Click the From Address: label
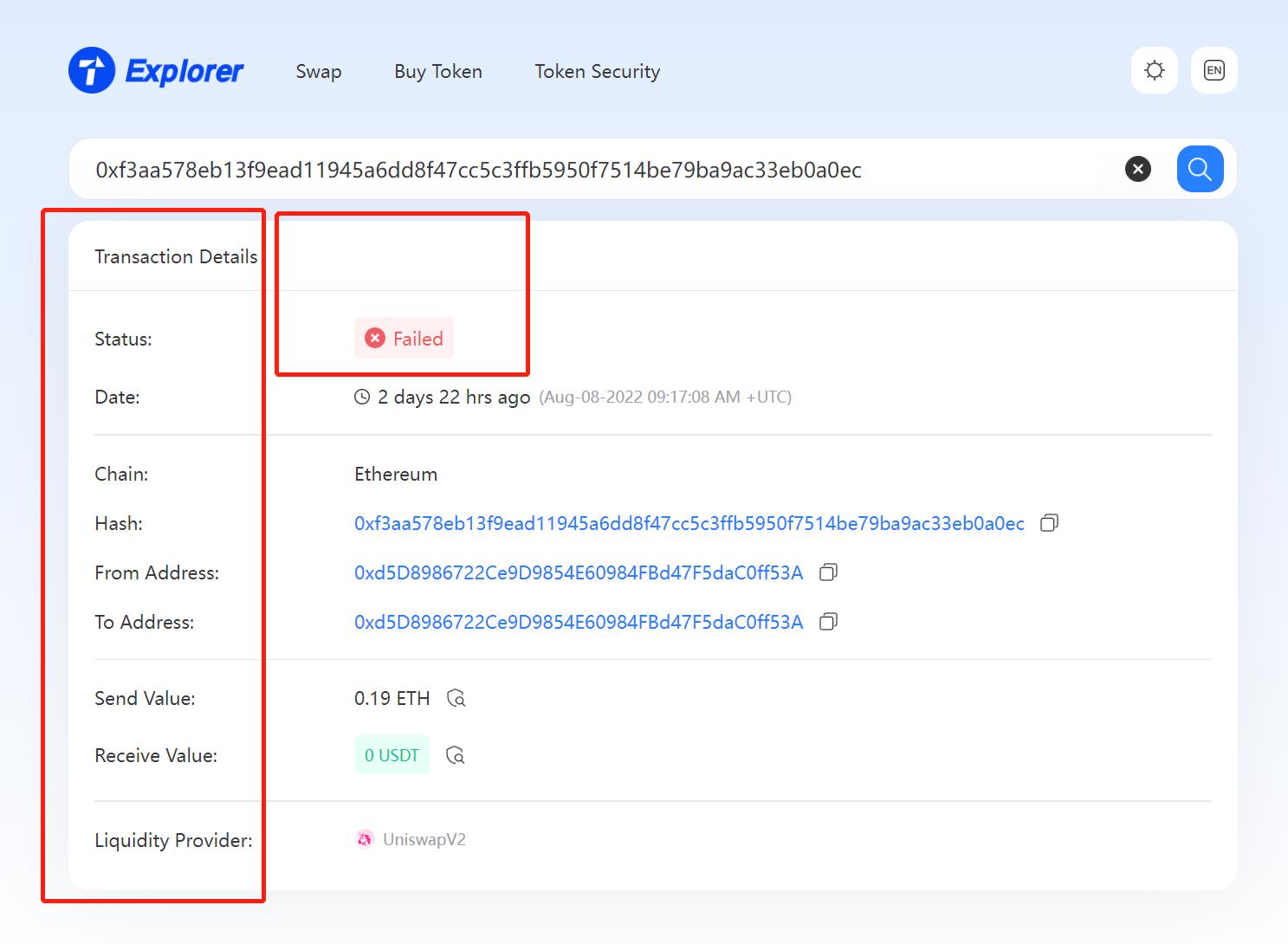Screen dimensions: 1288x944 tap(157, 572)
